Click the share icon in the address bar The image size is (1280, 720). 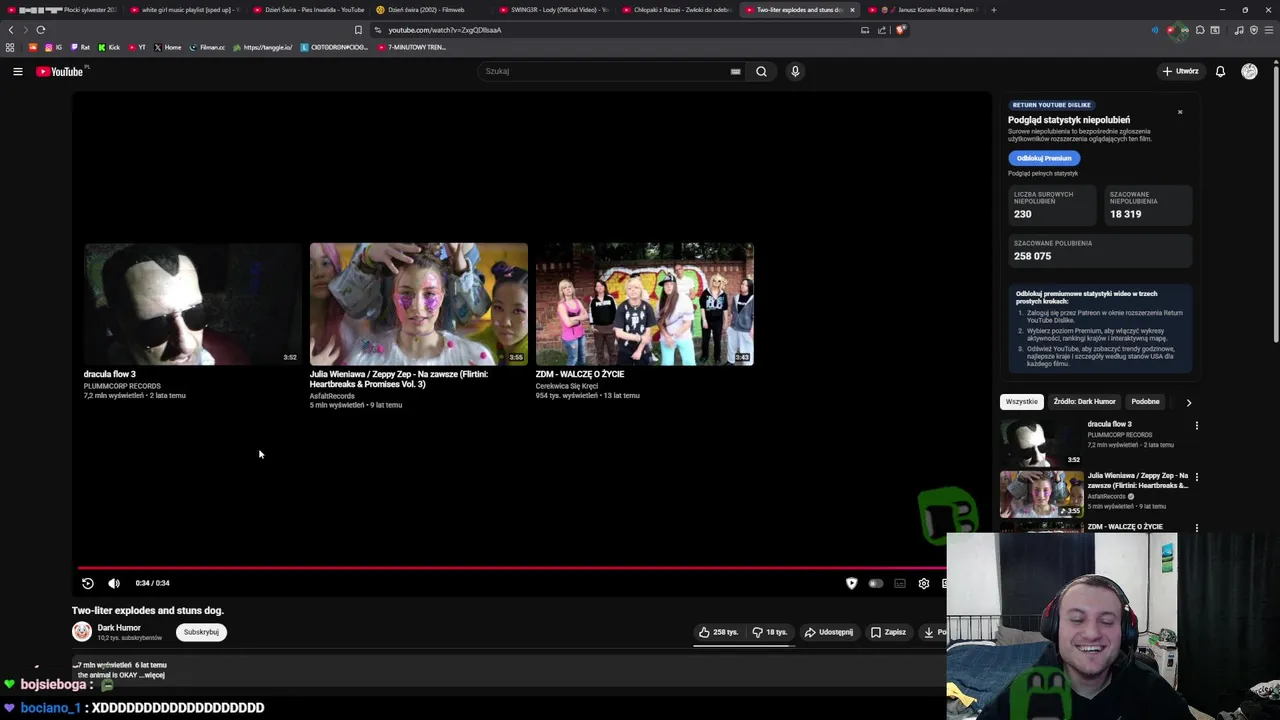882,30
